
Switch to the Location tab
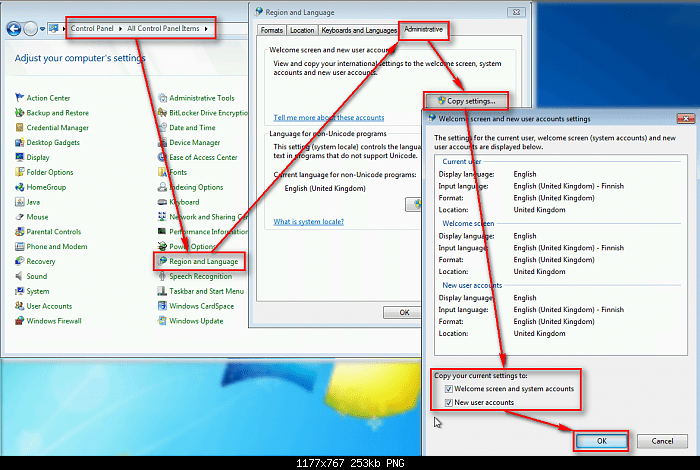[302, 30]
